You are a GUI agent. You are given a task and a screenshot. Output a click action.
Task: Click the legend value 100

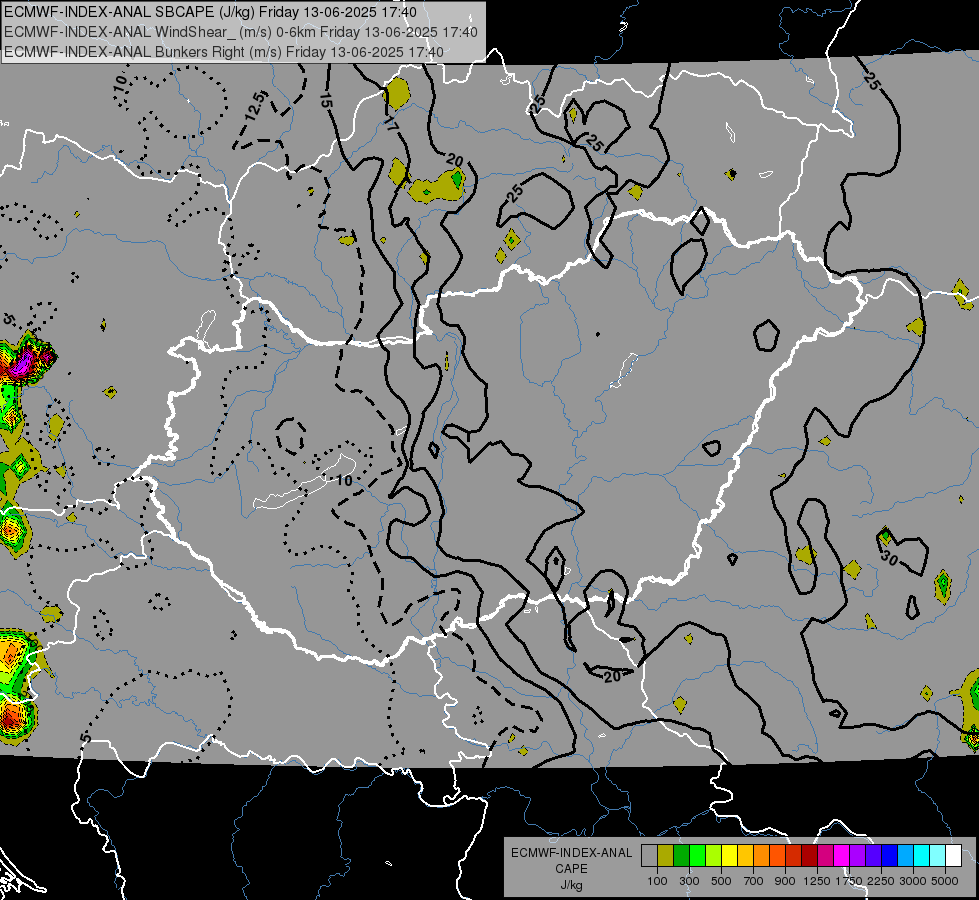click(657, 881)
